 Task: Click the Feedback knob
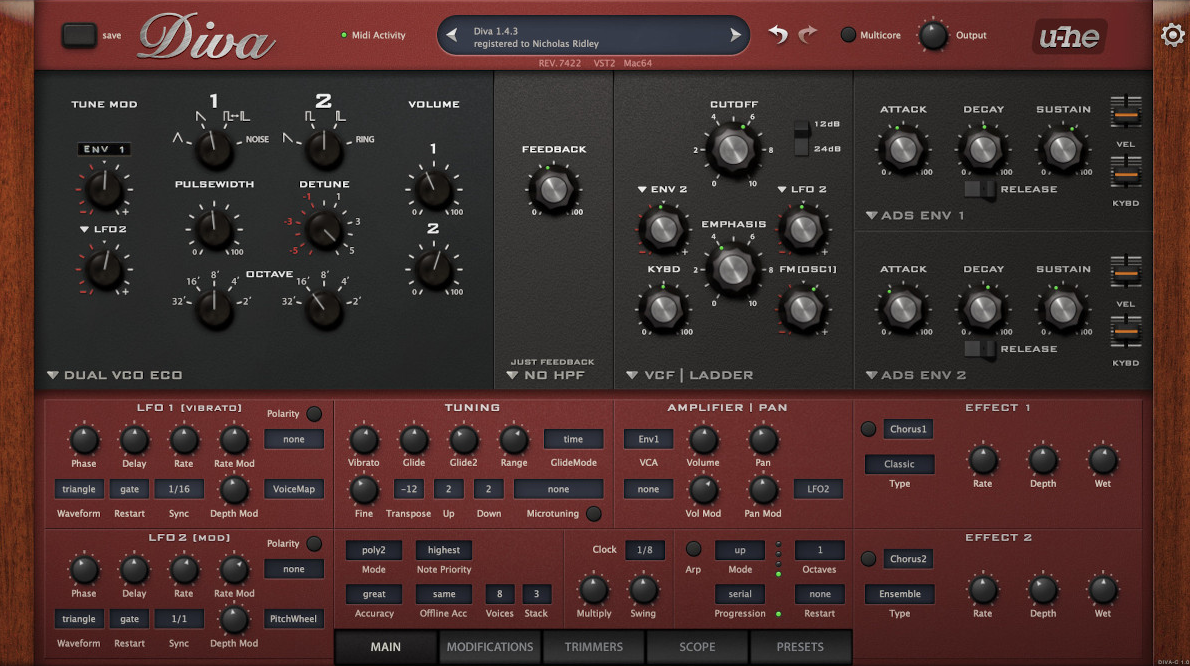(x=553, y=189)
